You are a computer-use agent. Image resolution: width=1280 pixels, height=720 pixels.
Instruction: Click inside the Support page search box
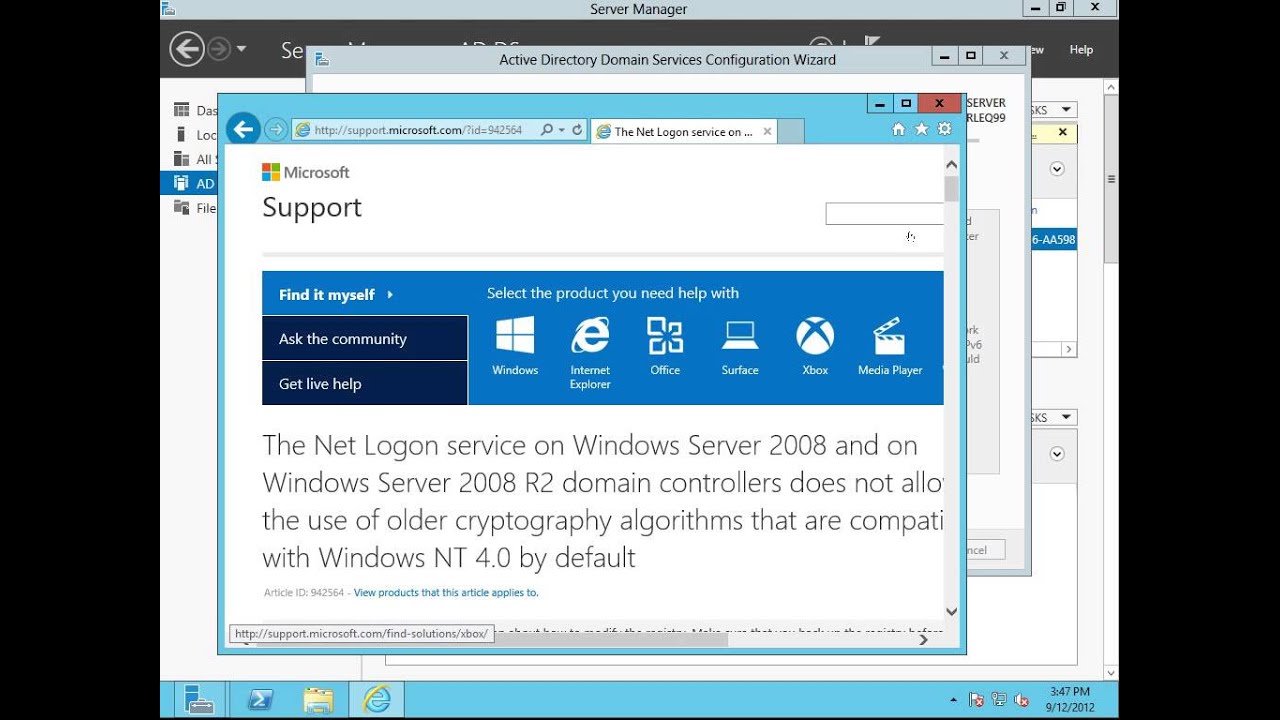(x=884, y=213)
